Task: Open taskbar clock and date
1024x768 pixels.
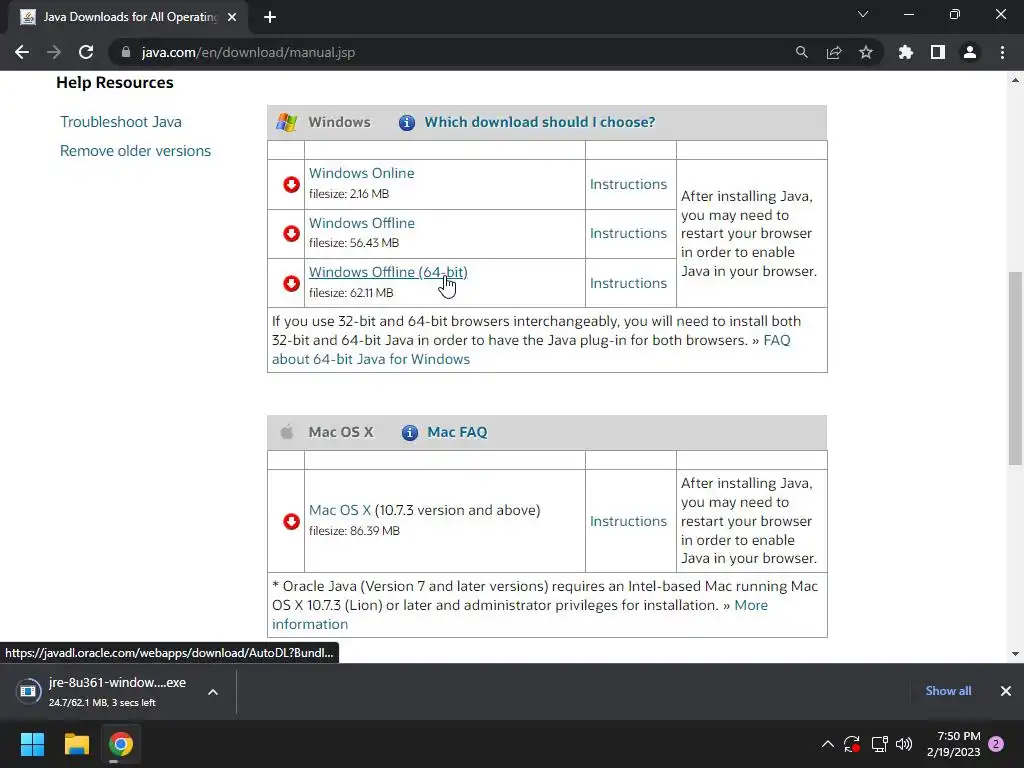Action: point(953,744)
